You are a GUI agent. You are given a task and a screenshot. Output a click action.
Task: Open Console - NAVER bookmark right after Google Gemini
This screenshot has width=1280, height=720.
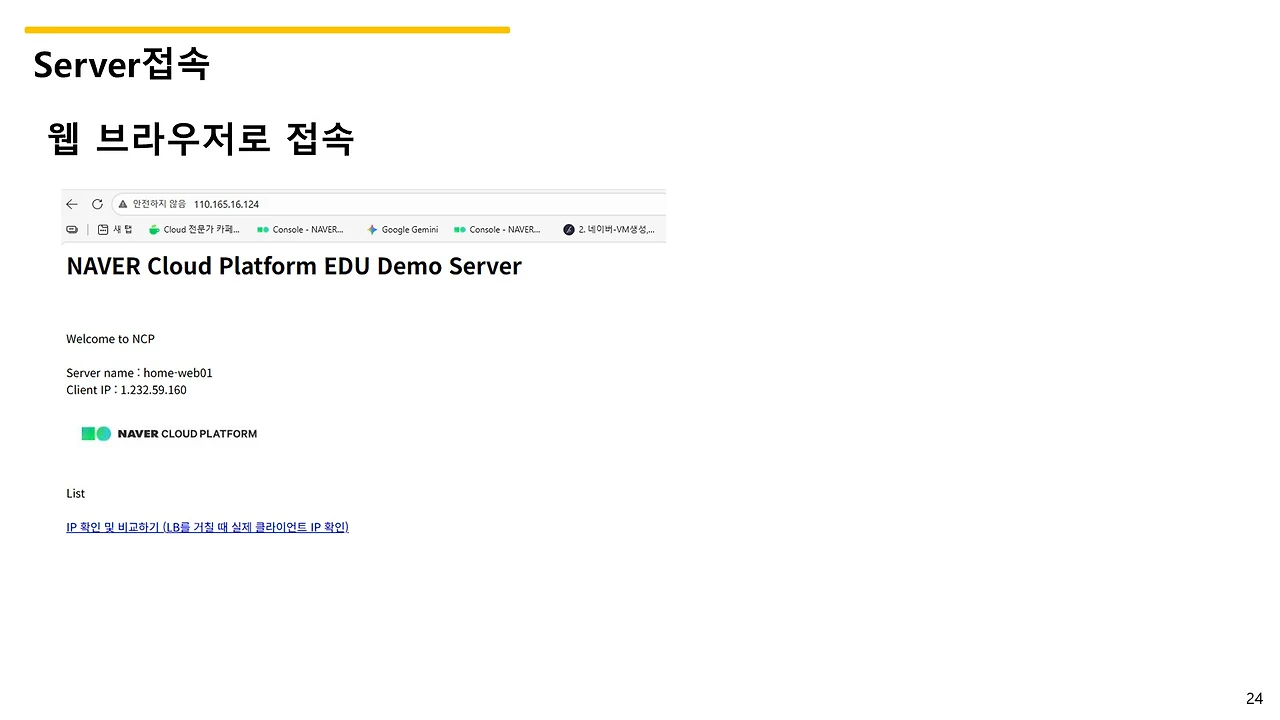pyautogui.click(x=497, y=229)
